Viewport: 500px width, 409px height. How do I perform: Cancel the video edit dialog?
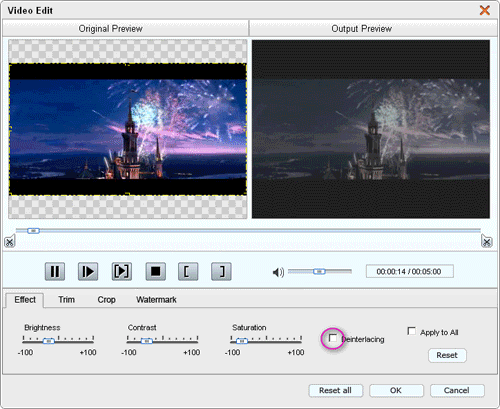(x=457, y=390)
